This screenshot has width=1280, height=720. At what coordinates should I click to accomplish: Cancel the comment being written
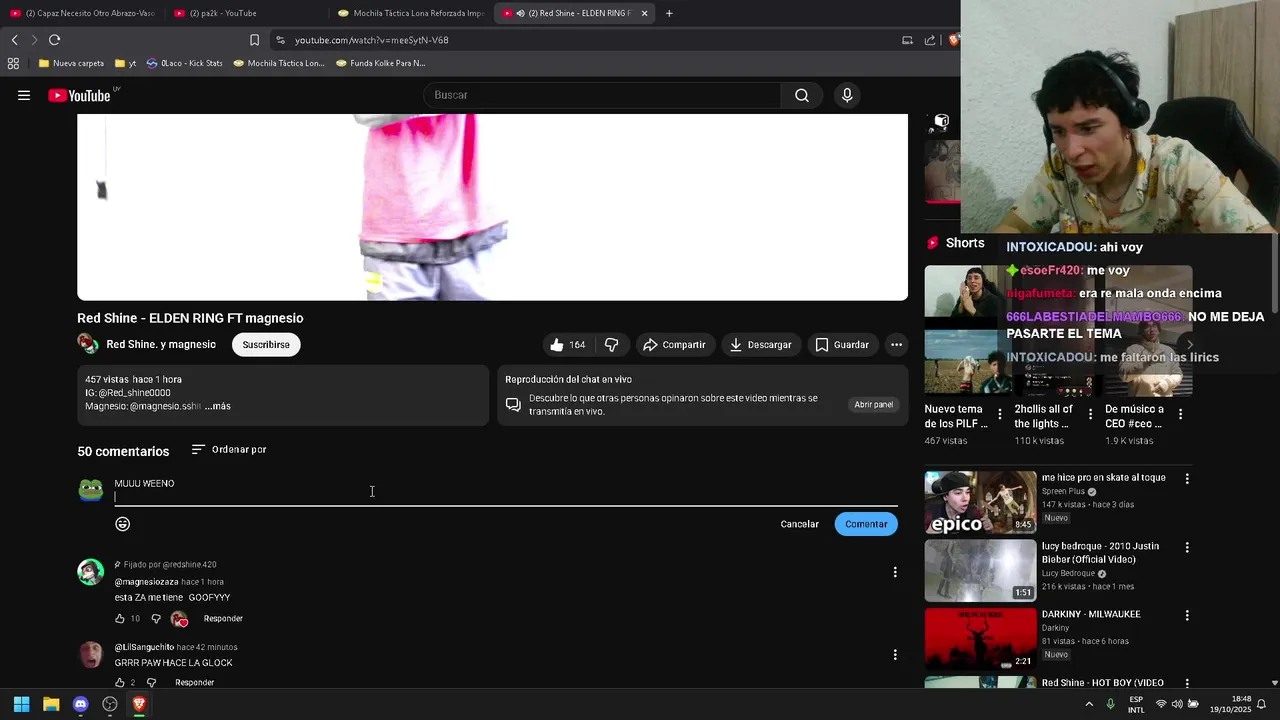point(799,524)
